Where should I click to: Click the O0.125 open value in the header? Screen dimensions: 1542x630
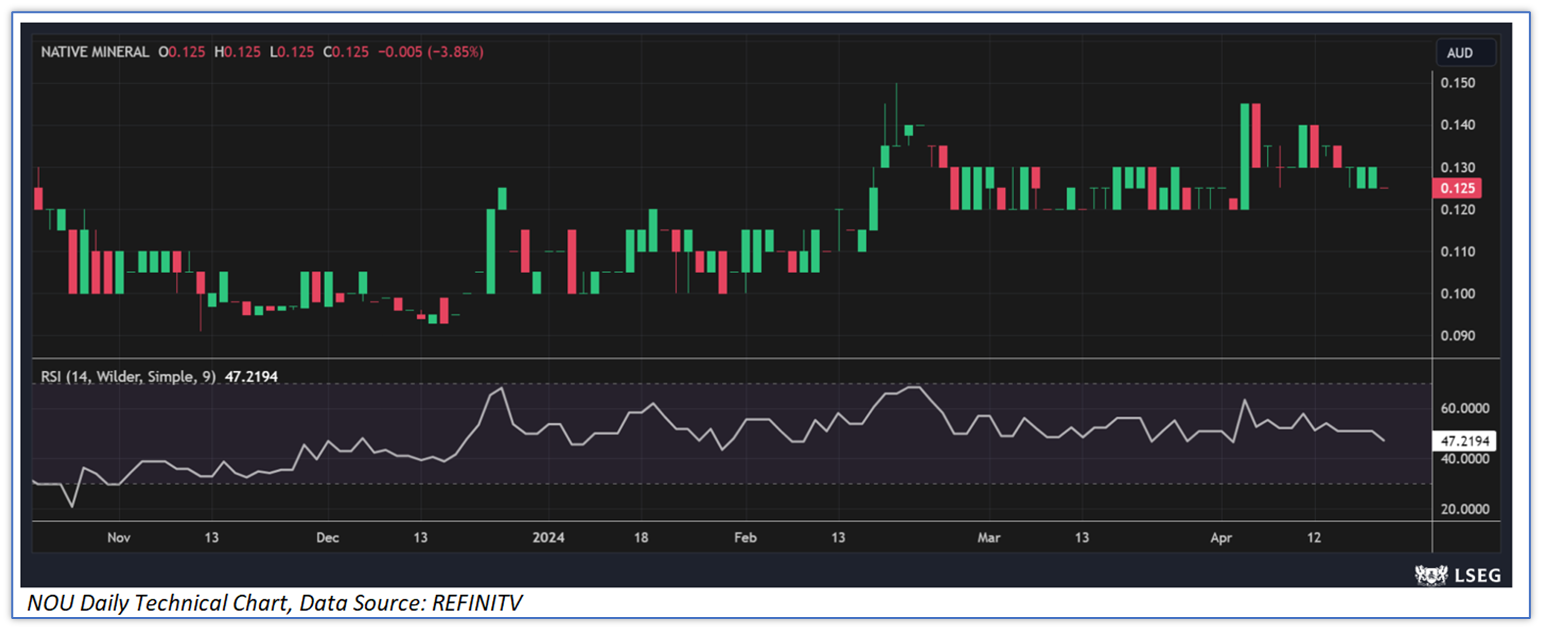tap(183, 51)
